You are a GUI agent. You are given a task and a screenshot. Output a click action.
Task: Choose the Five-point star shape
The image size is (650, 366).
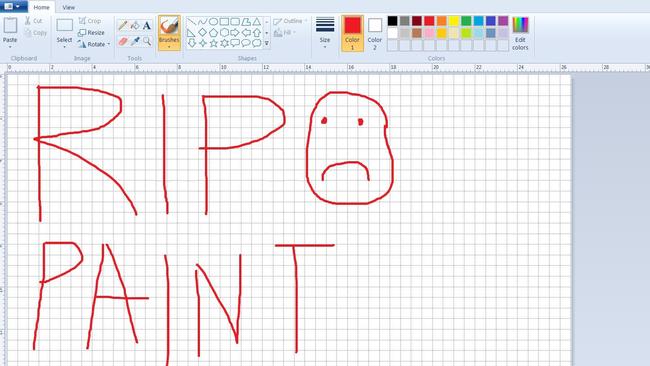pyautogui.click(x=213, y=43)
